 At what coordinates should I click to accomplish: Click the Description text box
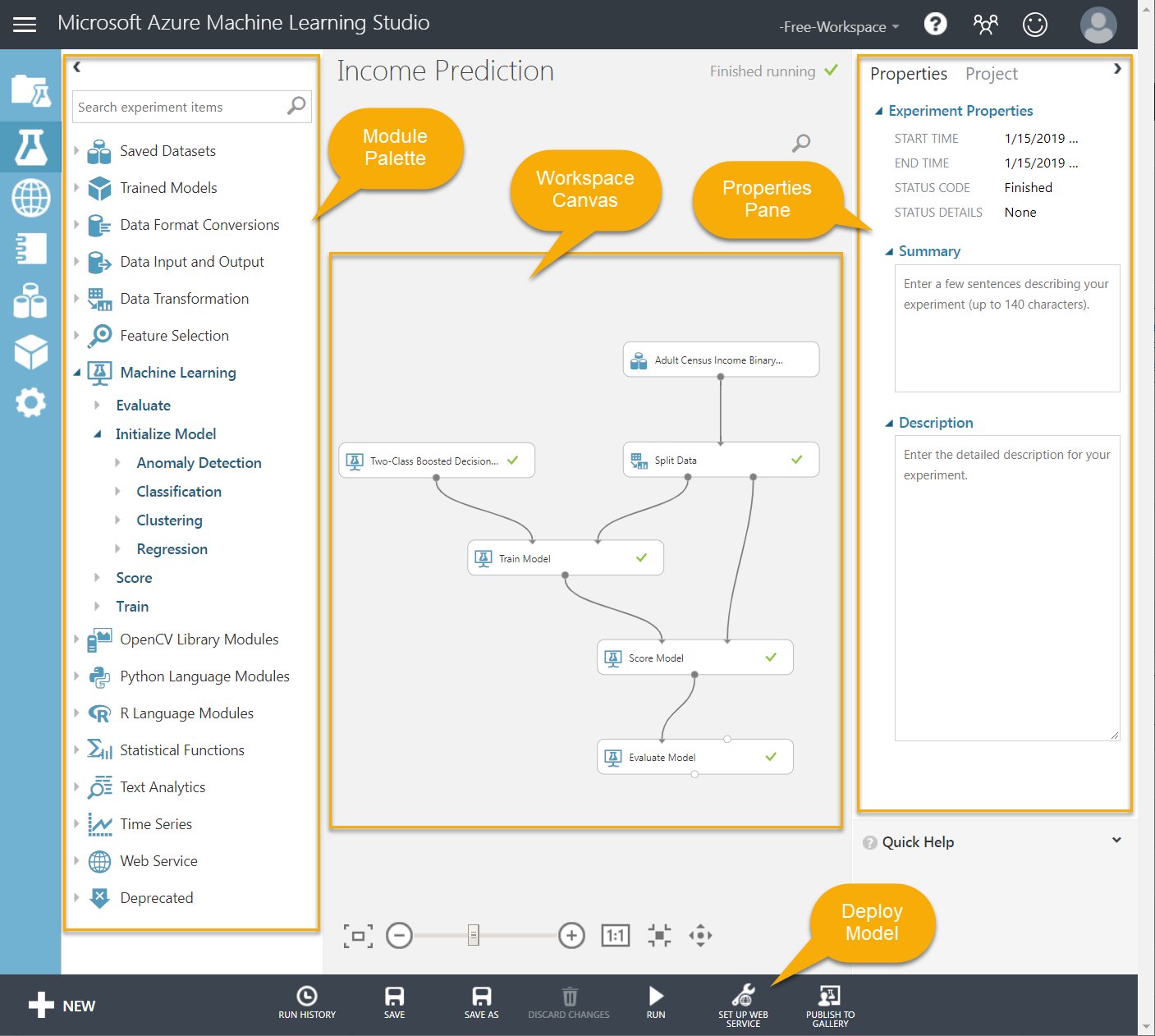pyautogui.click(x=1007, y=588)
